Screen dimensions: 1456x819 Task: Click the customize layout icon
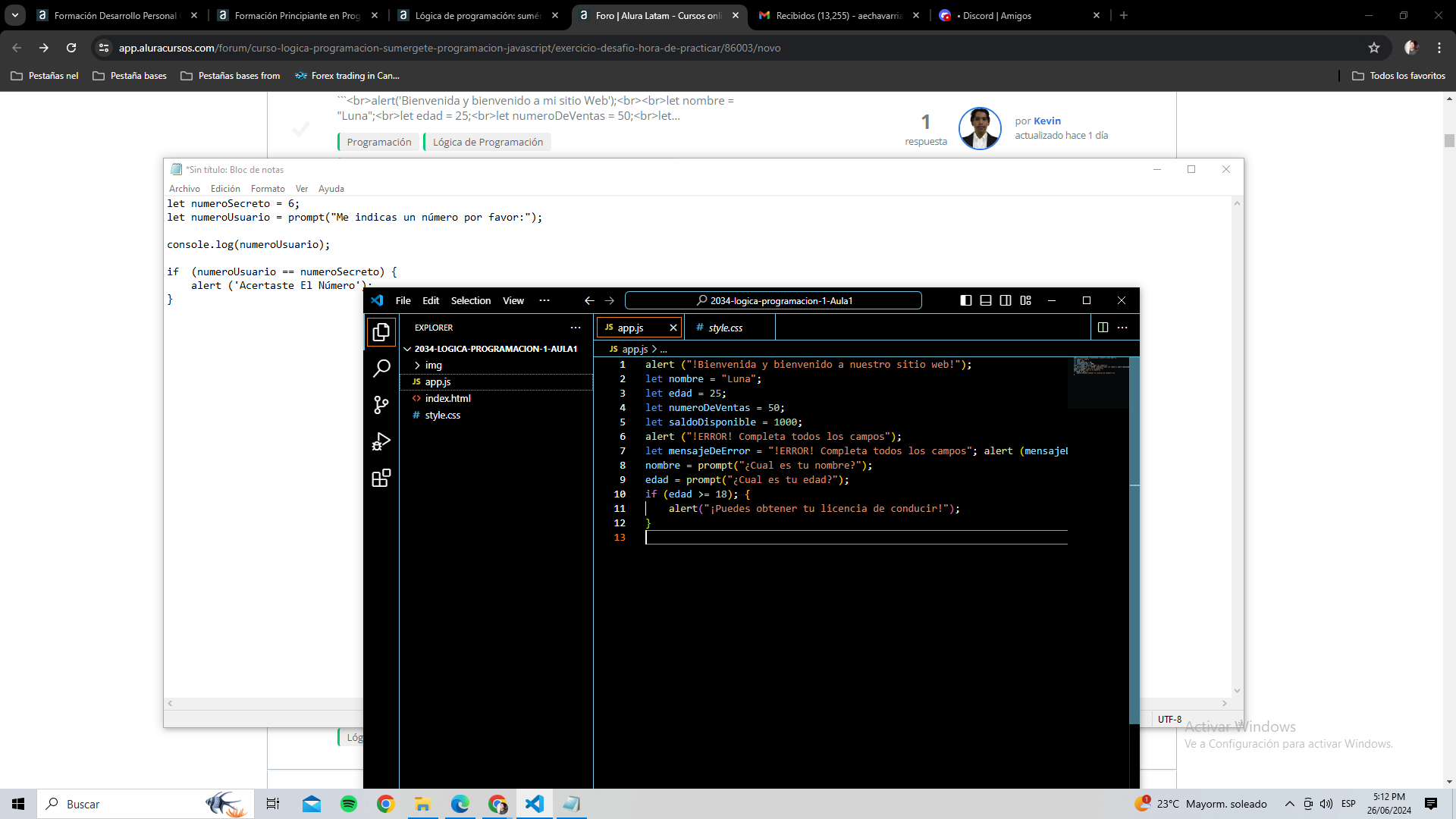(x=1025, y=300)
